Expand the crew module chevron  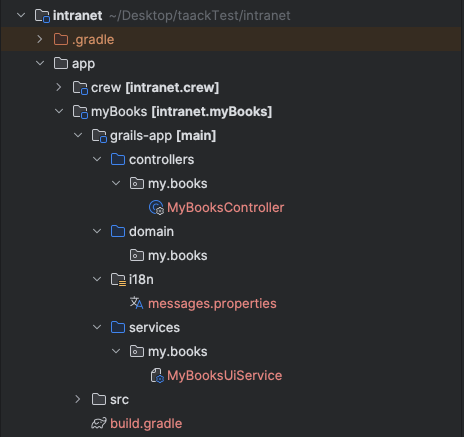coord(59,87)
